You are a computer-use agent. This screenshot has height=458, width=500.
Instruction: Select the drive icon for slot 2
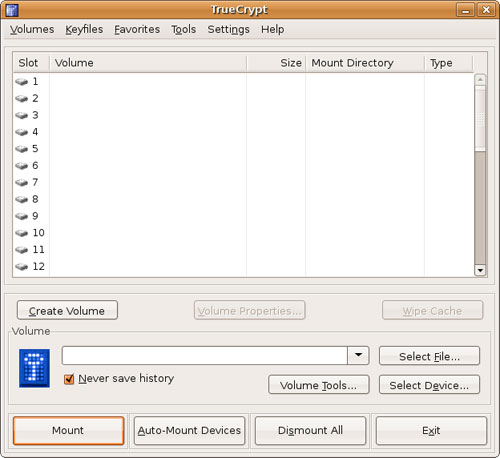click(x=22, y=98)
